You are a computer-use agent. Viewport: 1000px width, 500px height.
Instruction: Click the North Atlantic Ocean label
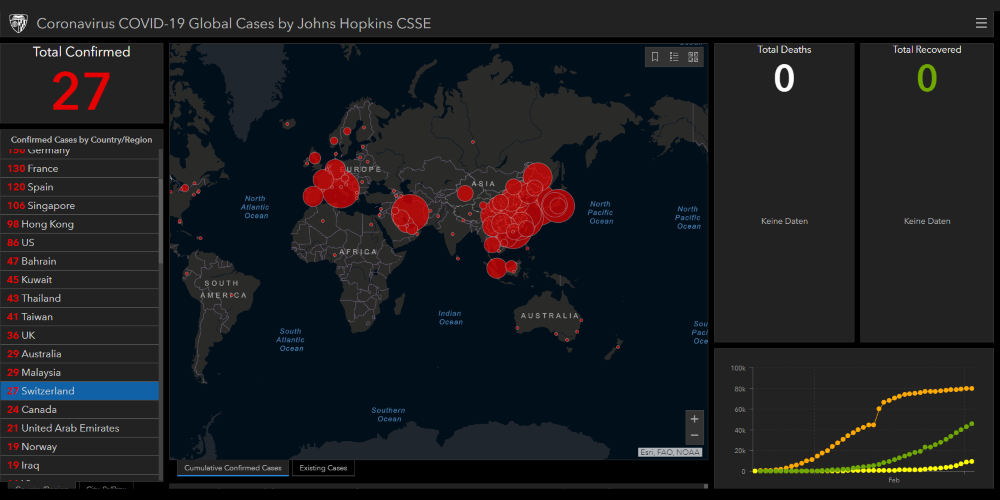(x=255, y=207)
